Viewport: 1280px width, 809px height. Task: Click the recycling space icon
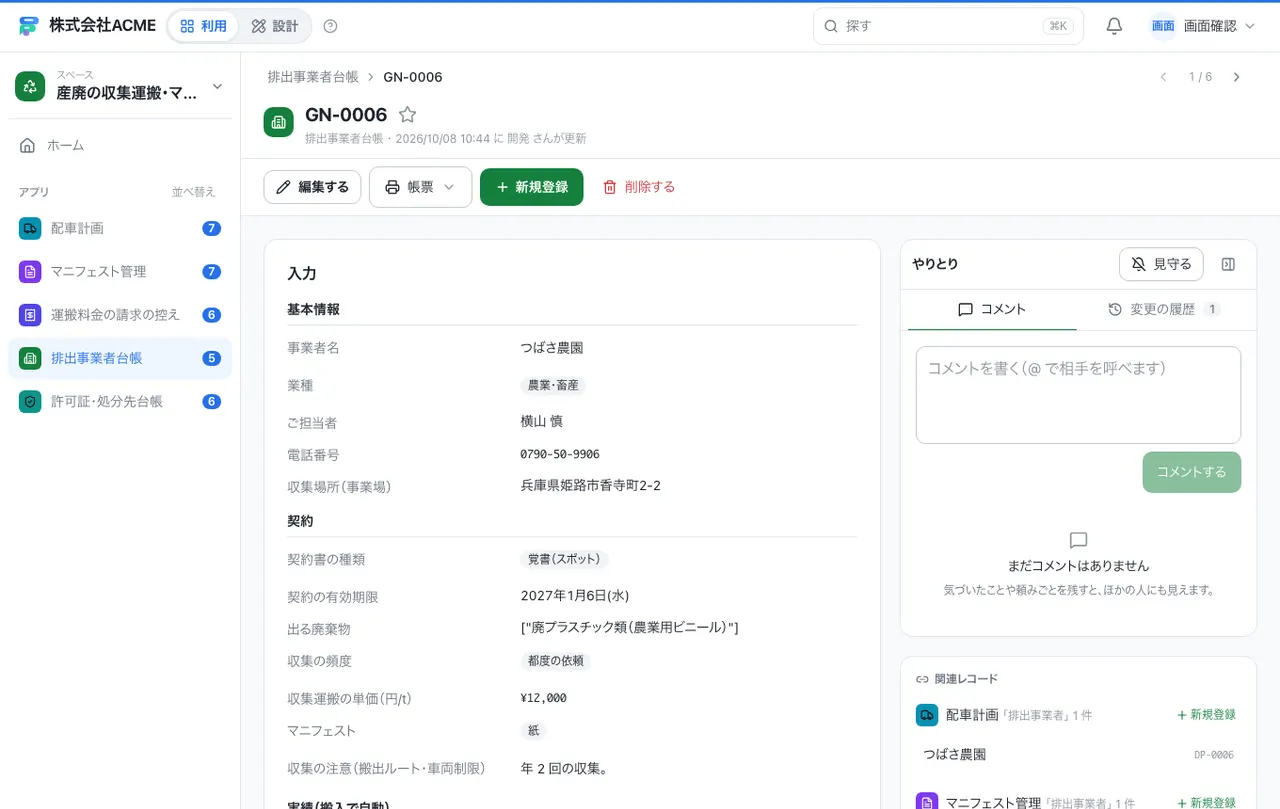[30, 86]
